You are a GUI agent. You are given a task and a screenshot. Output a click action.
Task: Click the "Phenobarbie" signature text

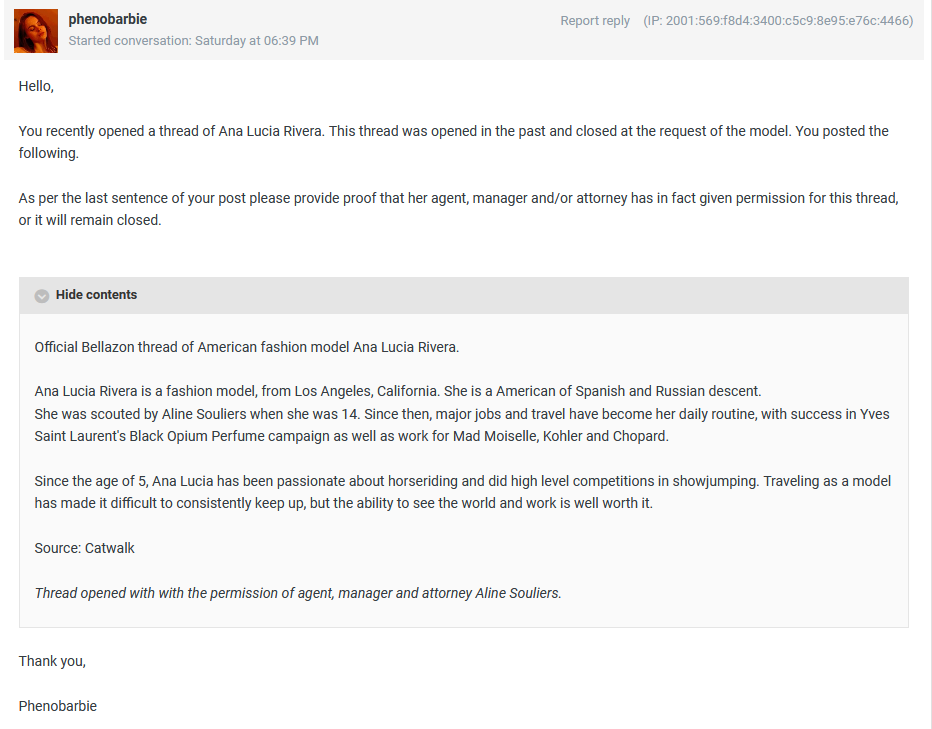coord(58,706)
